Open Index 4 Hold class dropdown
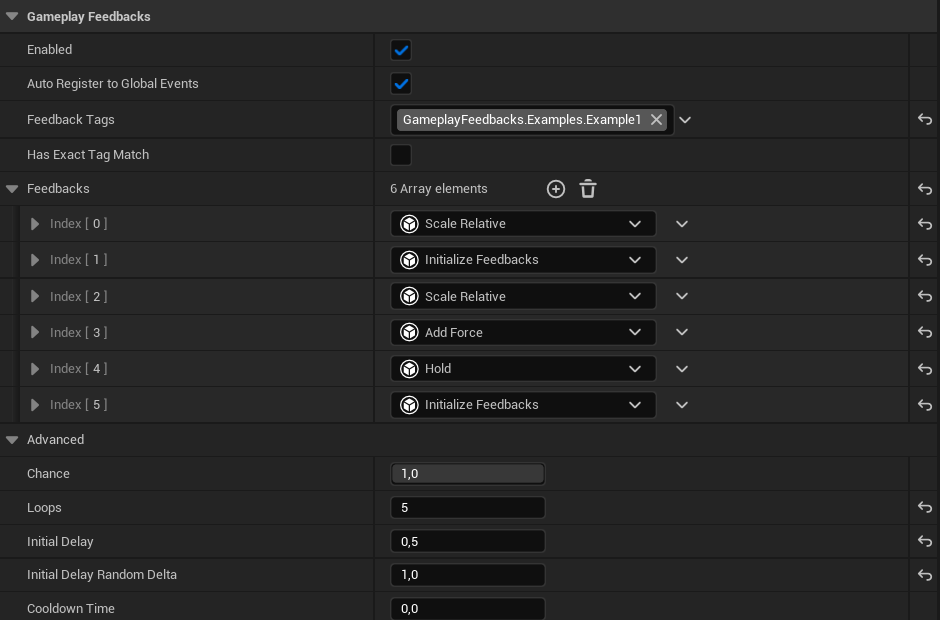 (523, 369)
